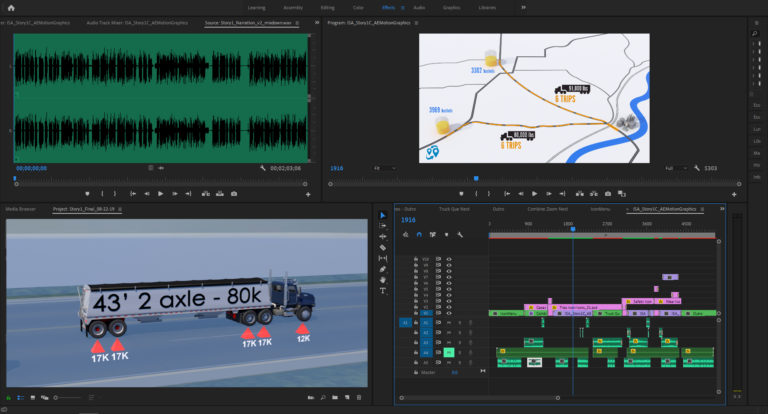Play the Source monitor clip

coord(161,193)
